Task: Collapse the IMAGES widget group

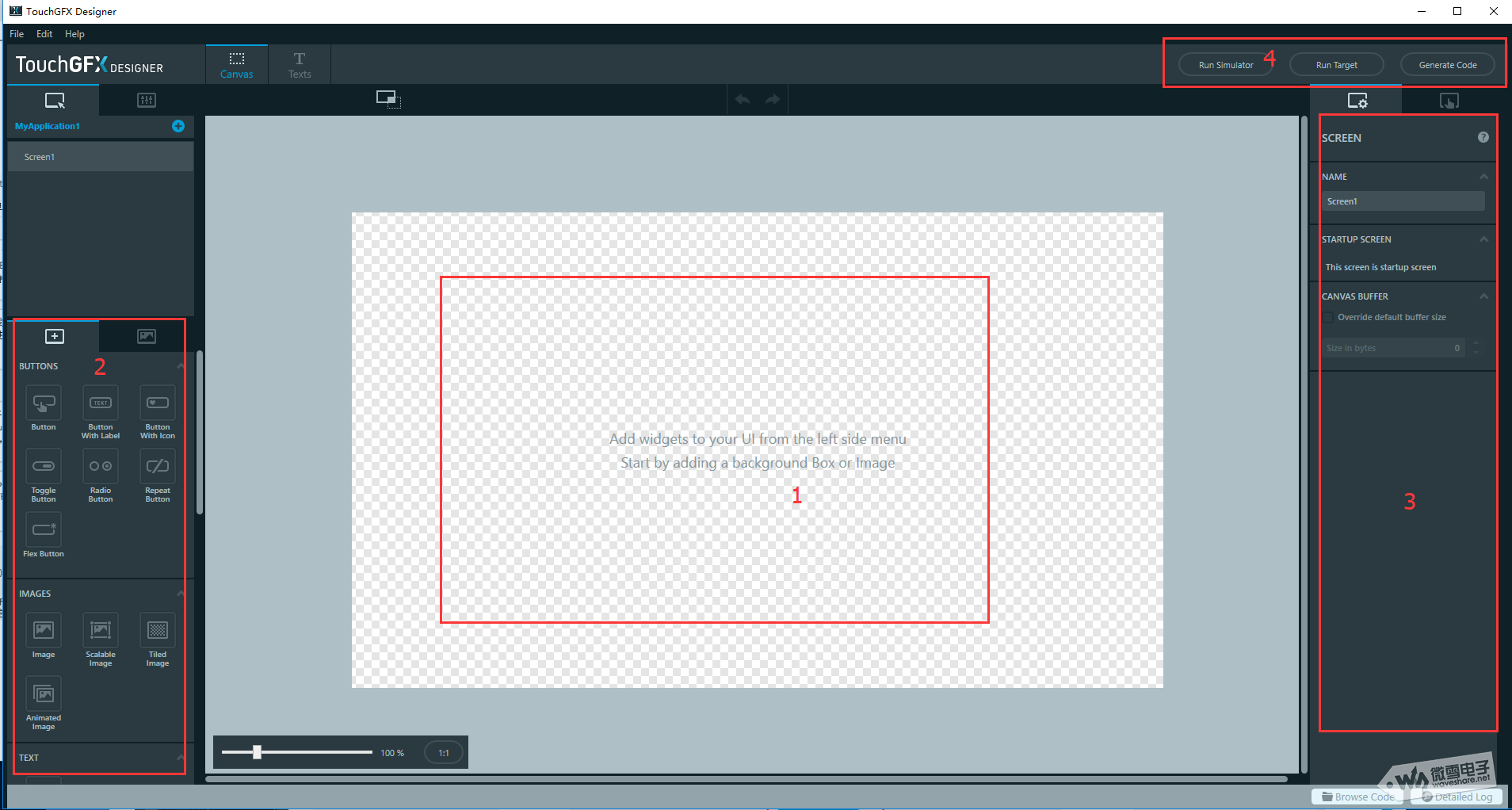Action: 180,594
